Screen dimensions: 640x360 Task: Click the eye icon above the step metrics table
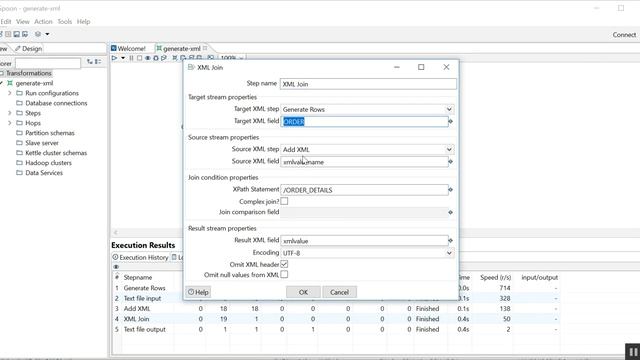click(x=116, y=267)
